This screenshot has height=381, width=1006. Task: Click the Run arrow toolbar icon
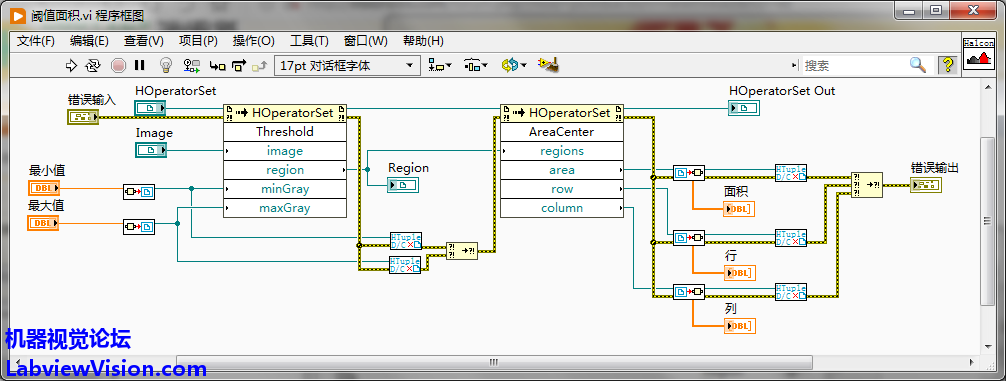[x=71, y=65]
